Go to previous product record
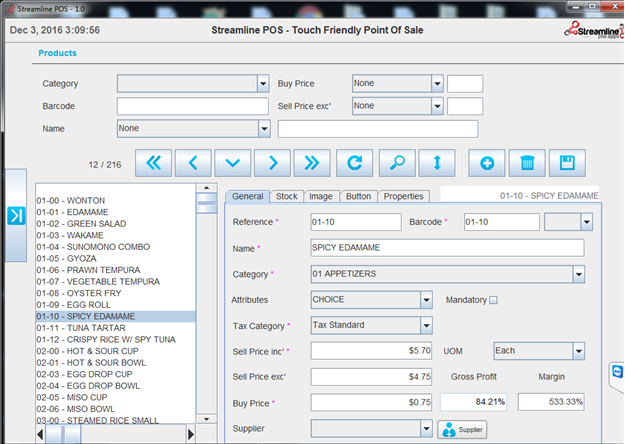 pos(193,163)
